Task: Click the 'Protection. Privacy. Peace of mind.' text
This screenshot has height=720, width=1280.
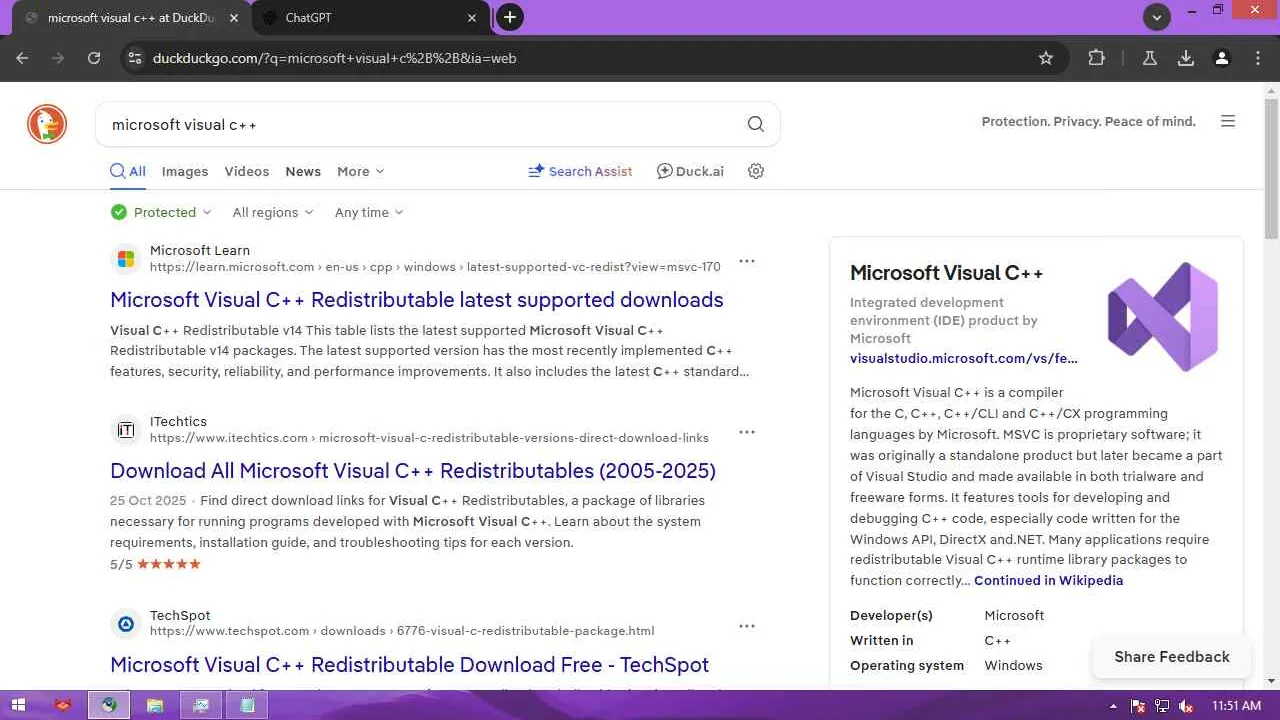Action: (1088, 122)
